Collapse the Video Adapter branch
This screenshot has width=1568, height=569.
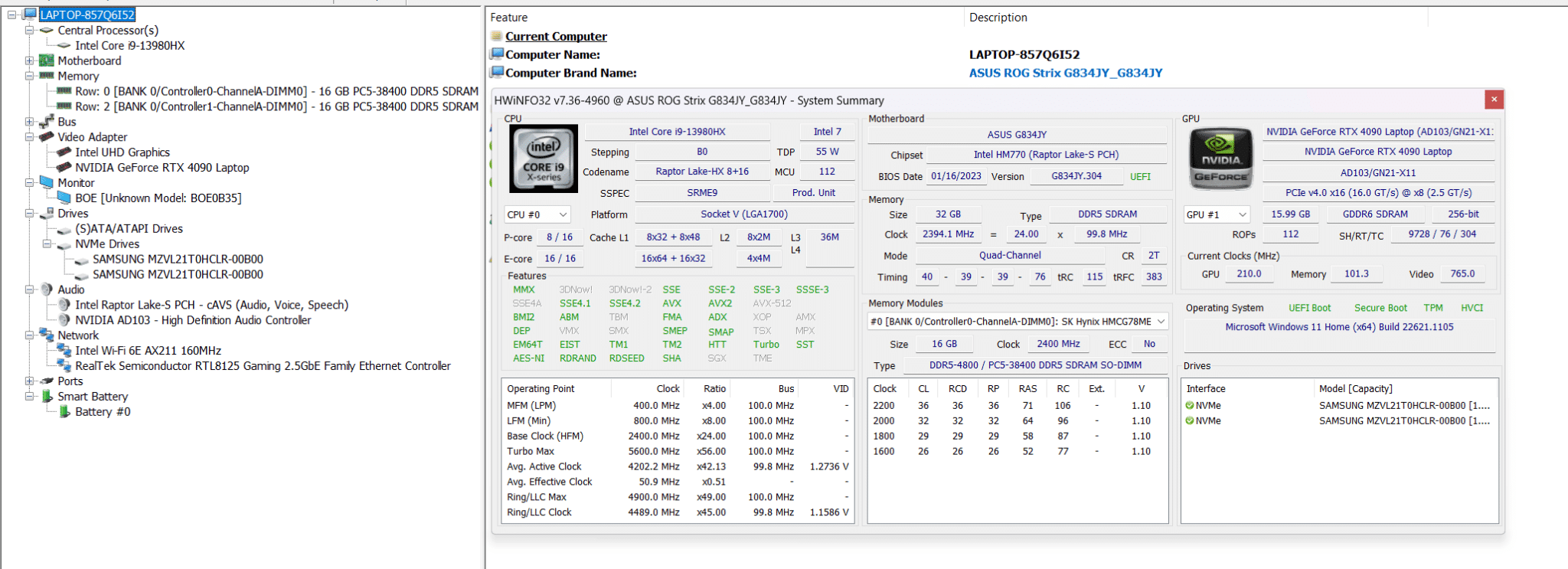coord(29,137)
